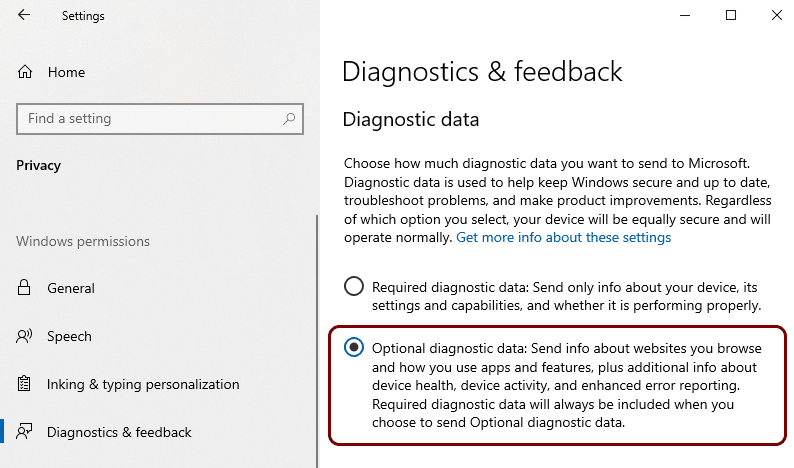Select Optional diagnostic data radio button
The height and width of the screenshot is (468, 794).
click(x=353, y=347)
